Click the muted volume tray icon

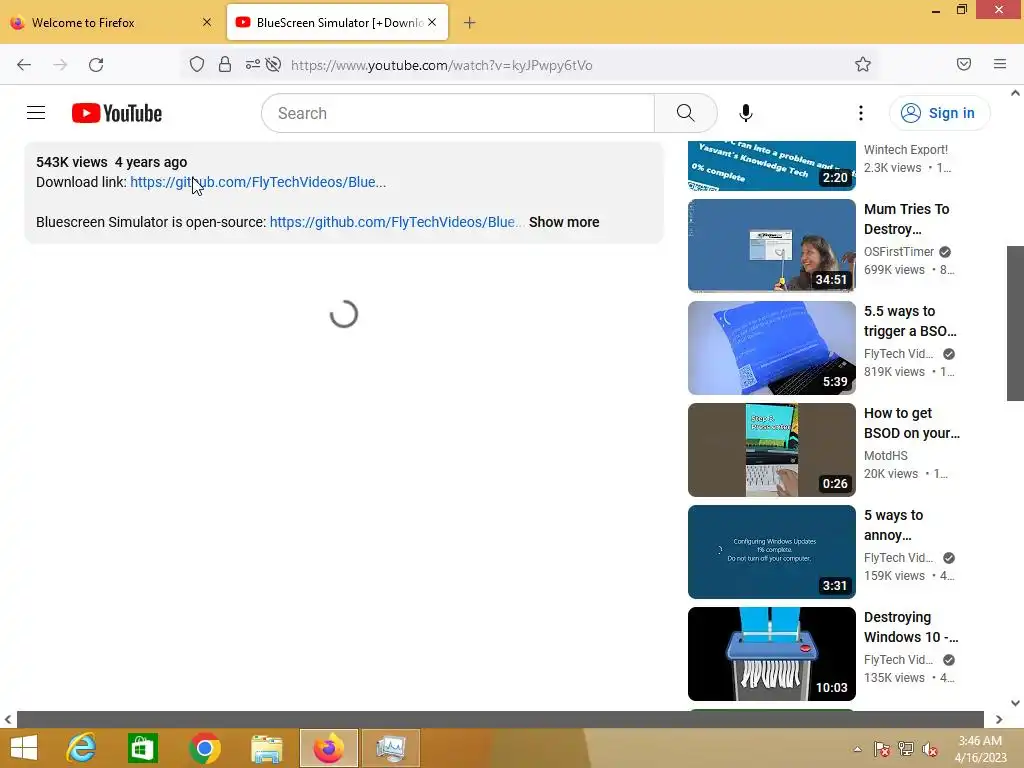pos(930,749)
